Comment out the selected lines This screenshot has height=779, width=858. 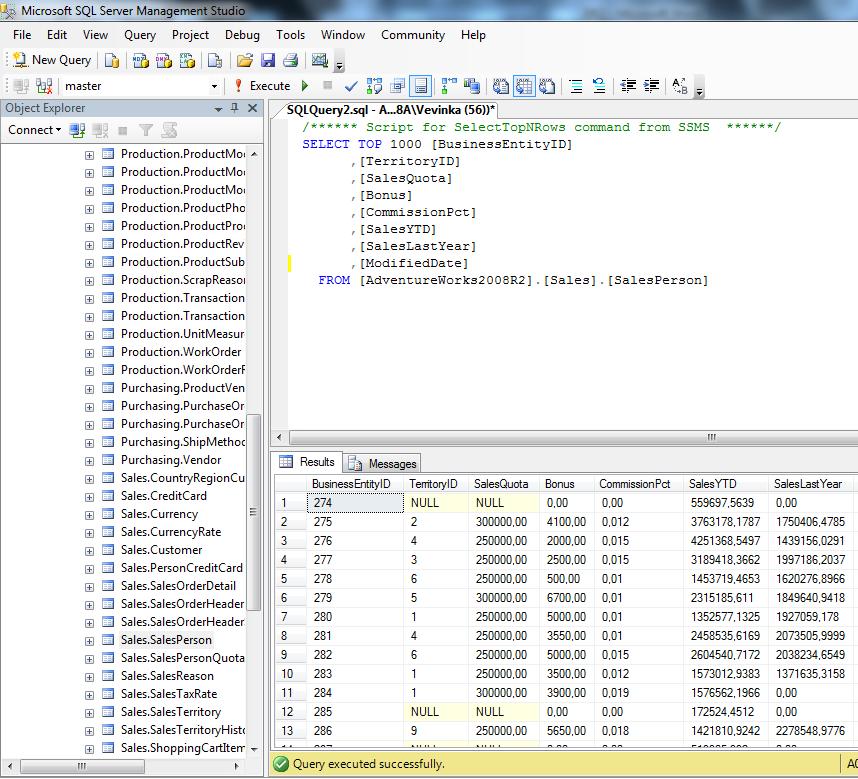point(576,86)
